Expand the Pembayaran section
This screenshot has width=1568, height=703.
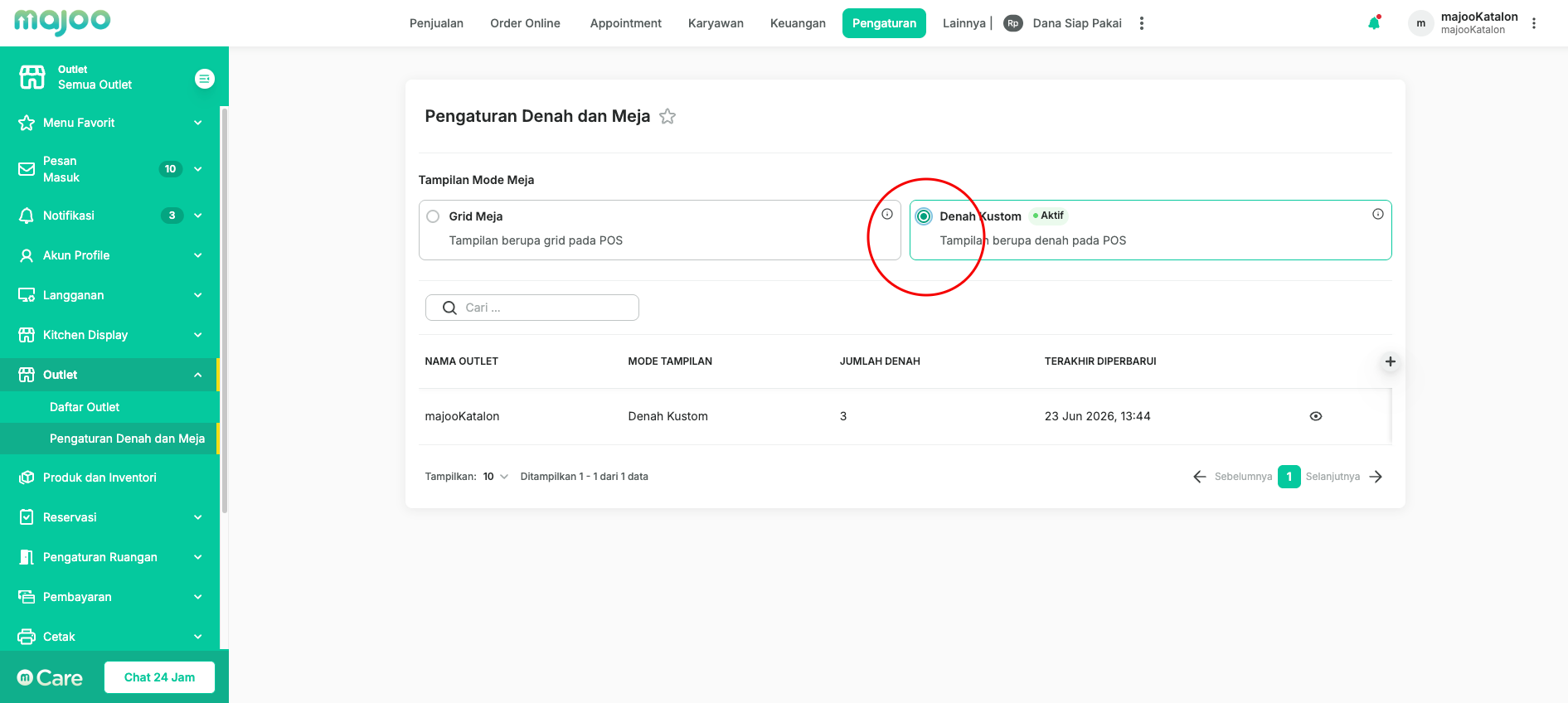pos(198,597)
